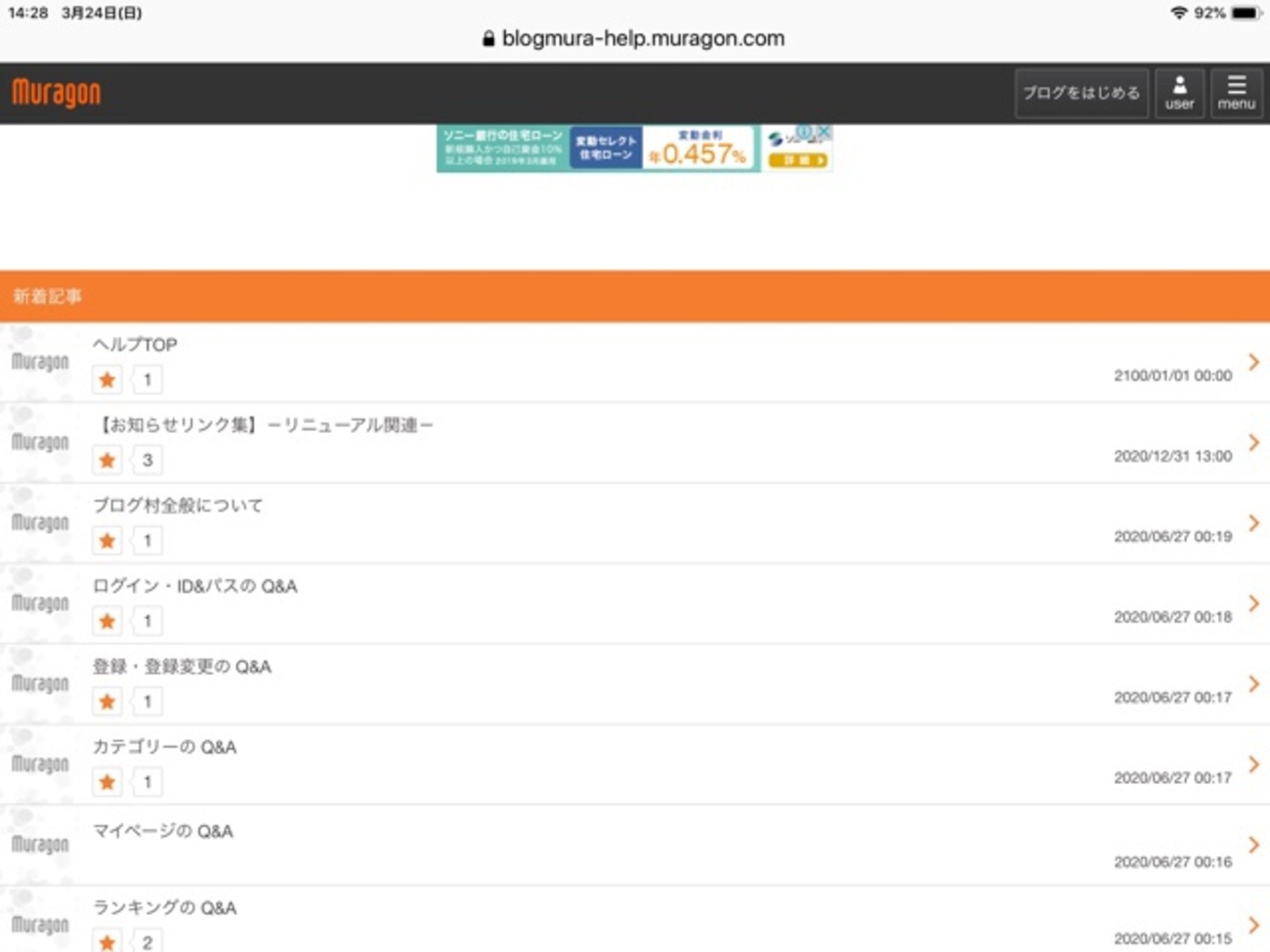1270x952 pixels.
Task: Open the マイページの Q&A article
Action: (162, 831)
